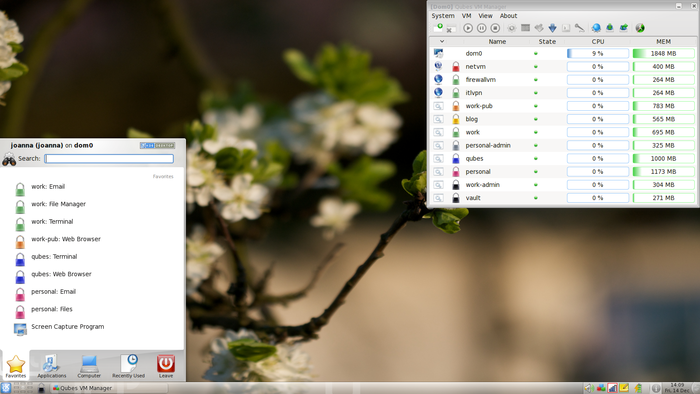Open the System menu
Image resolution: width=700 pixels, height=394 pixels.
443,16
